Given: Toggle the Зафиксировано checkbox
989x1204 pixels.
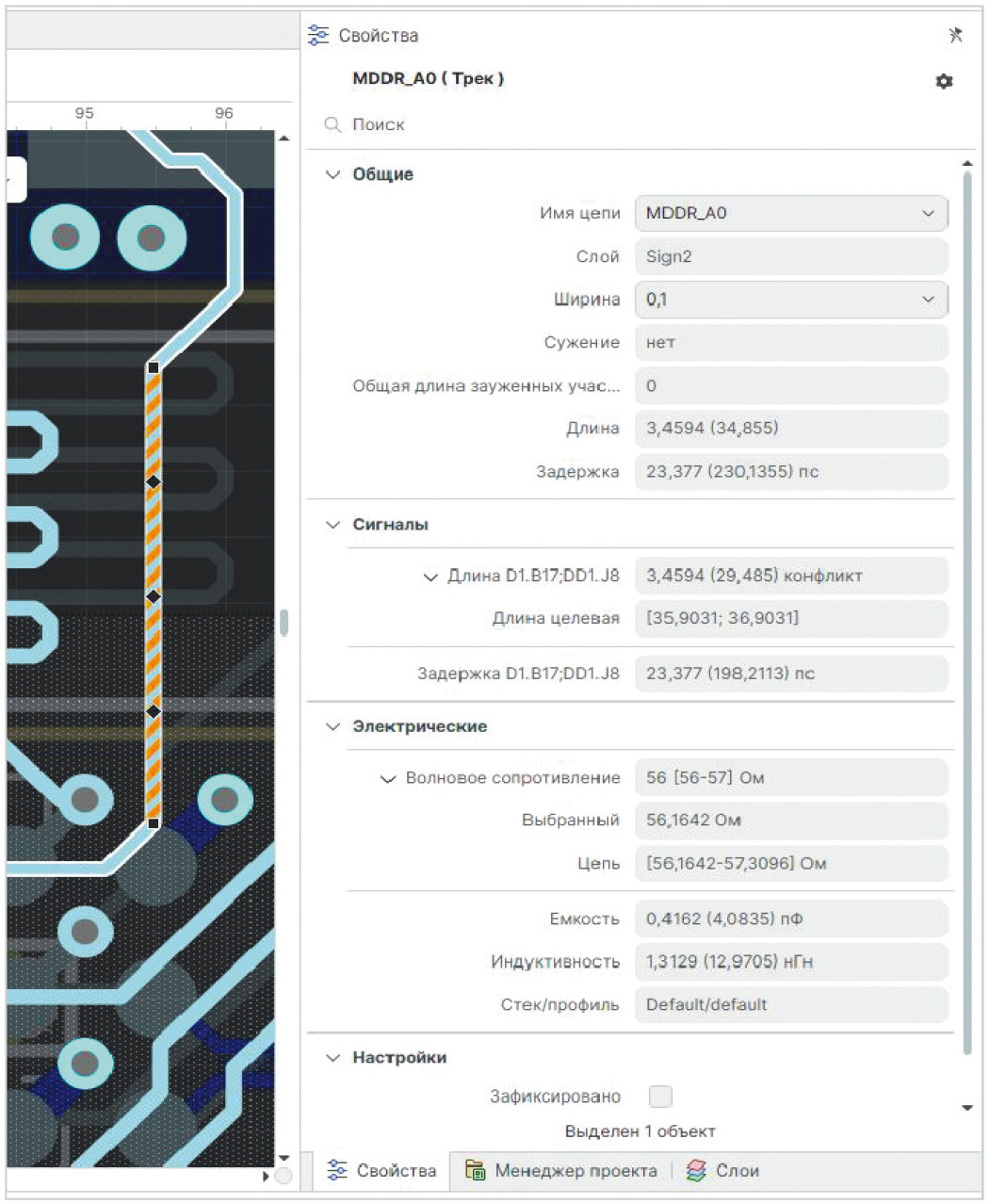Looking at the screenshot, I should pos(660,1097).
